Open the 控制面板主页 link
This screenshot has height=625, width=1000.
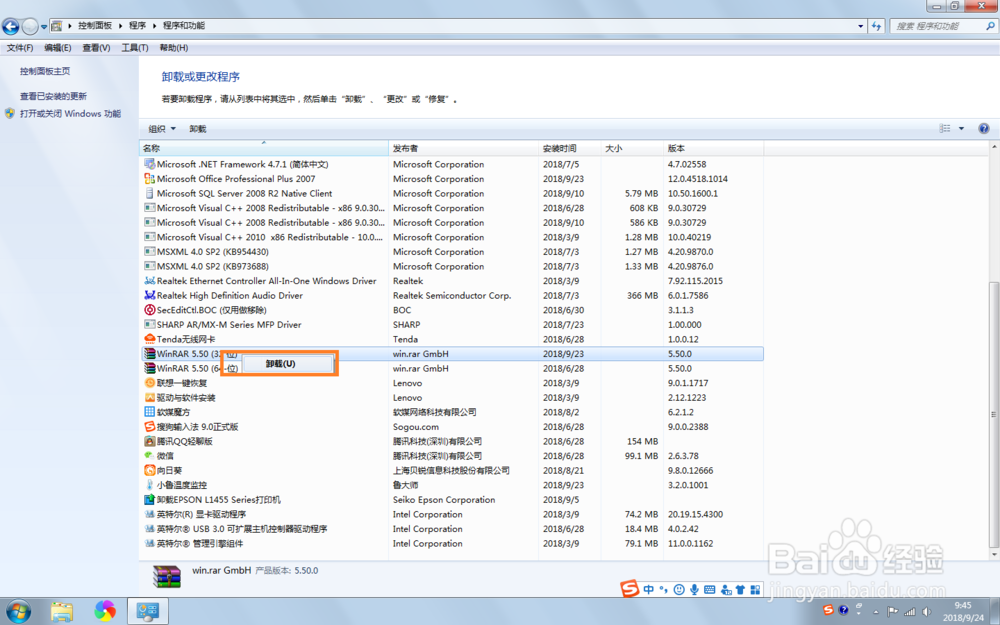point(45,71)
